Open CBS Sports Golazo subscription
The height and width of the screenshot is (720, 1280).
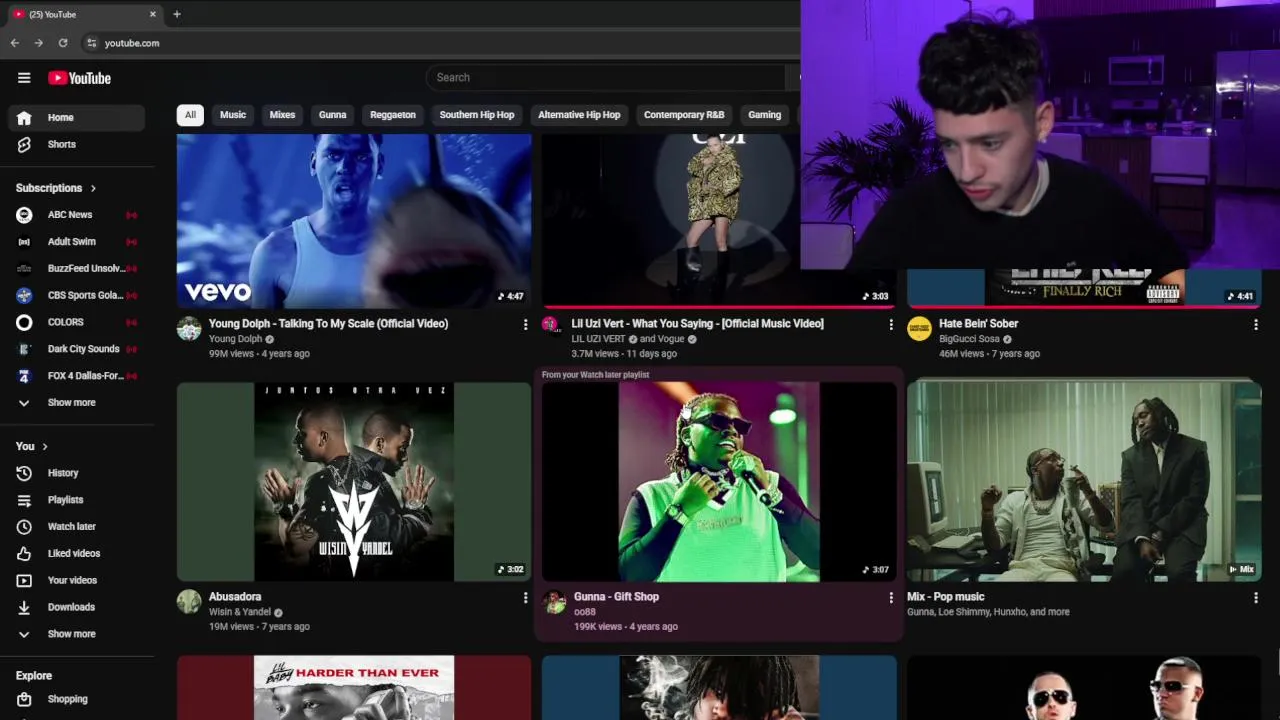pos(77,295)
